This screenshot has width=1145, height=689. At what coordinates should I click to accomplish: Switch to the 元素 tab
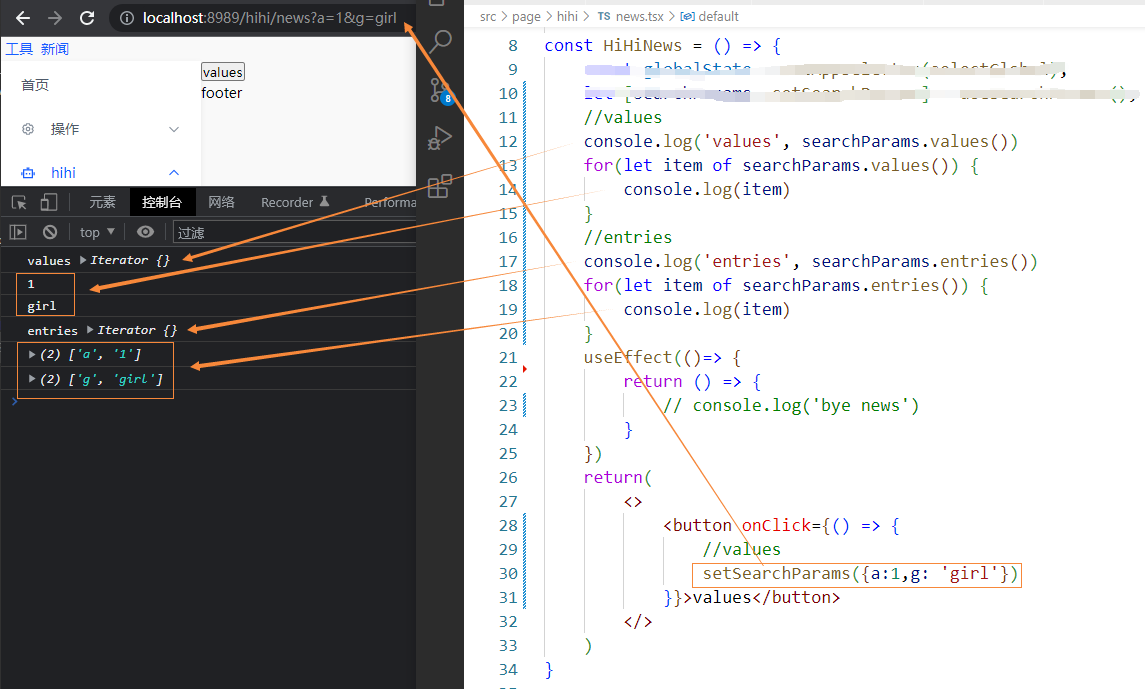tap(102, 202)
